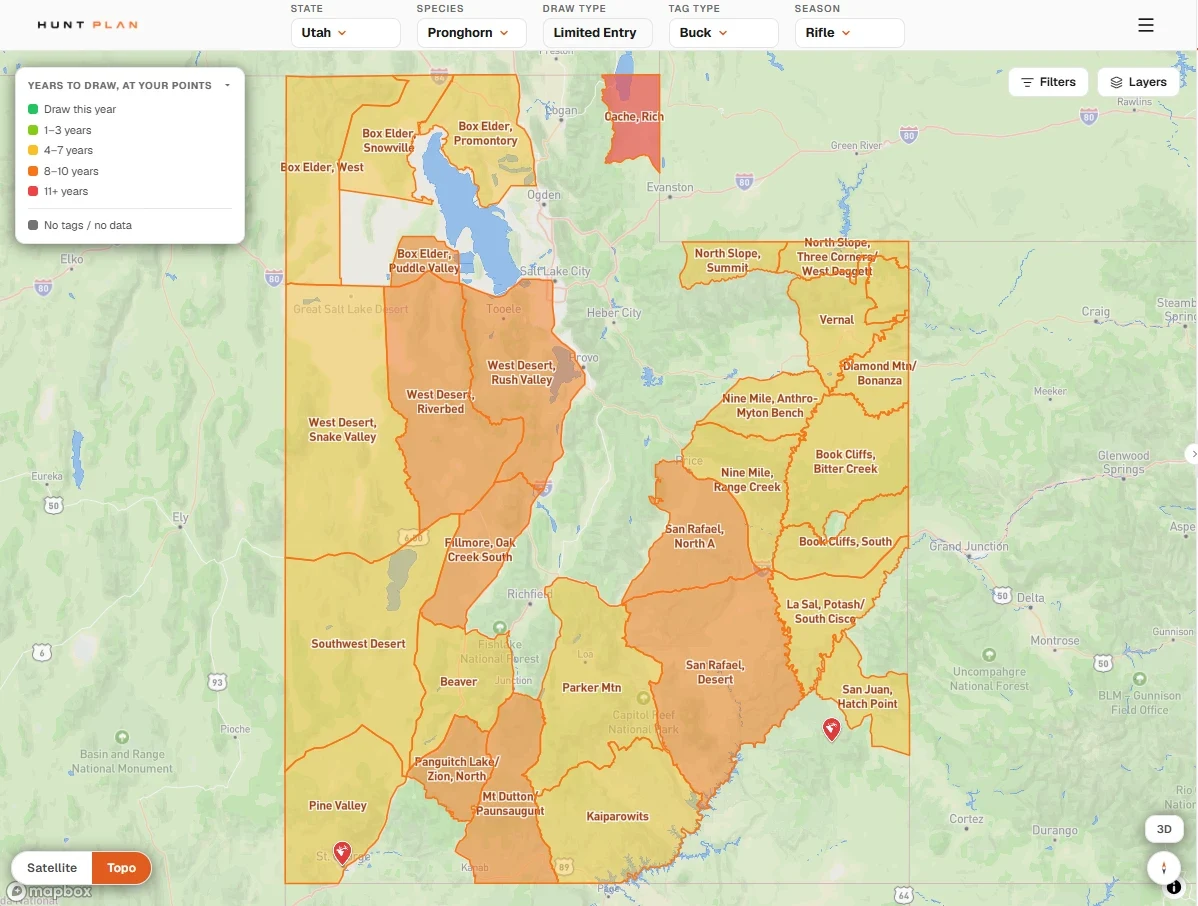Open the Layers panel
Viewport: 1198px width, 906px height.
coord(1138,83)
